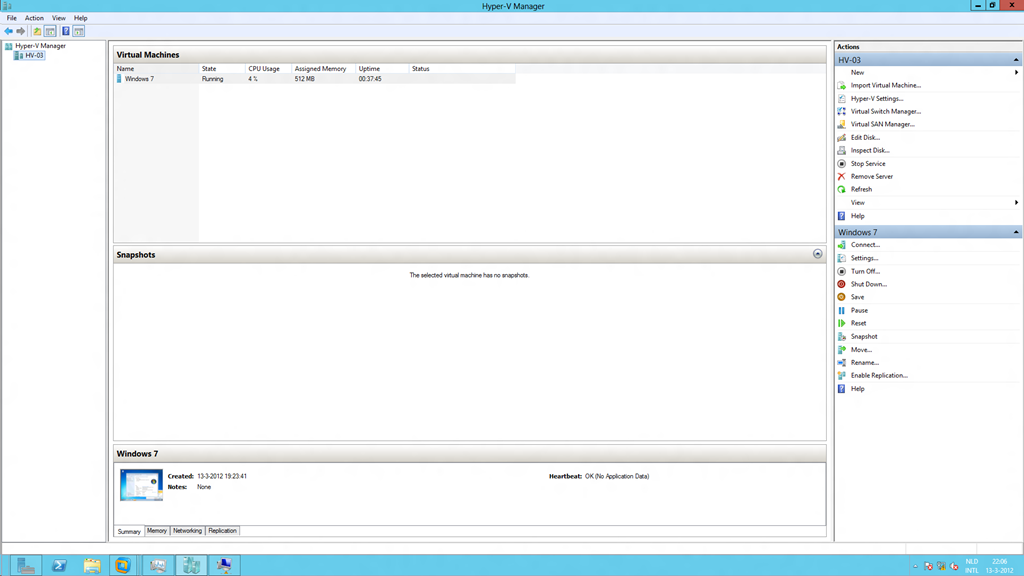Switch to the Replication tab
Screen dimensions: 1024x576
click(x=222, y=531)
